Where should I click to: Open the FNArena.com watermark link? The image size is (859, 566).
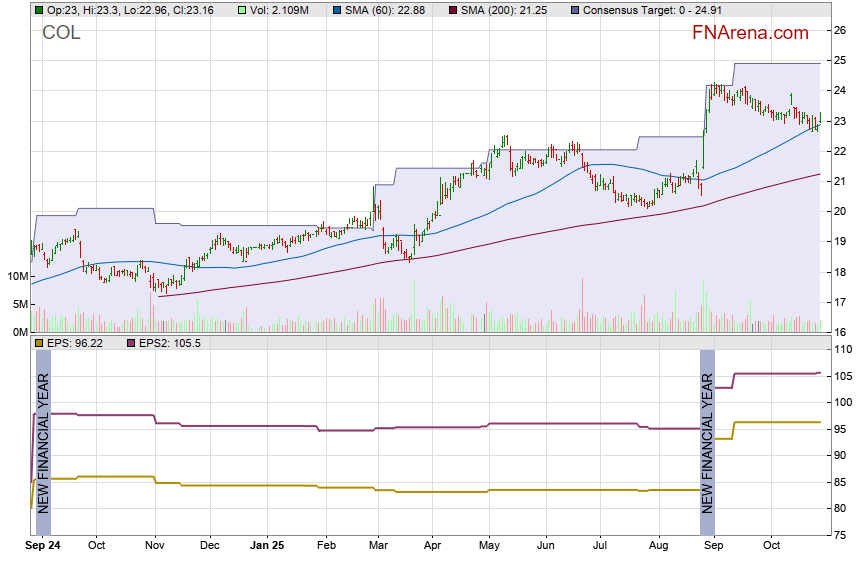click(750, 33)
